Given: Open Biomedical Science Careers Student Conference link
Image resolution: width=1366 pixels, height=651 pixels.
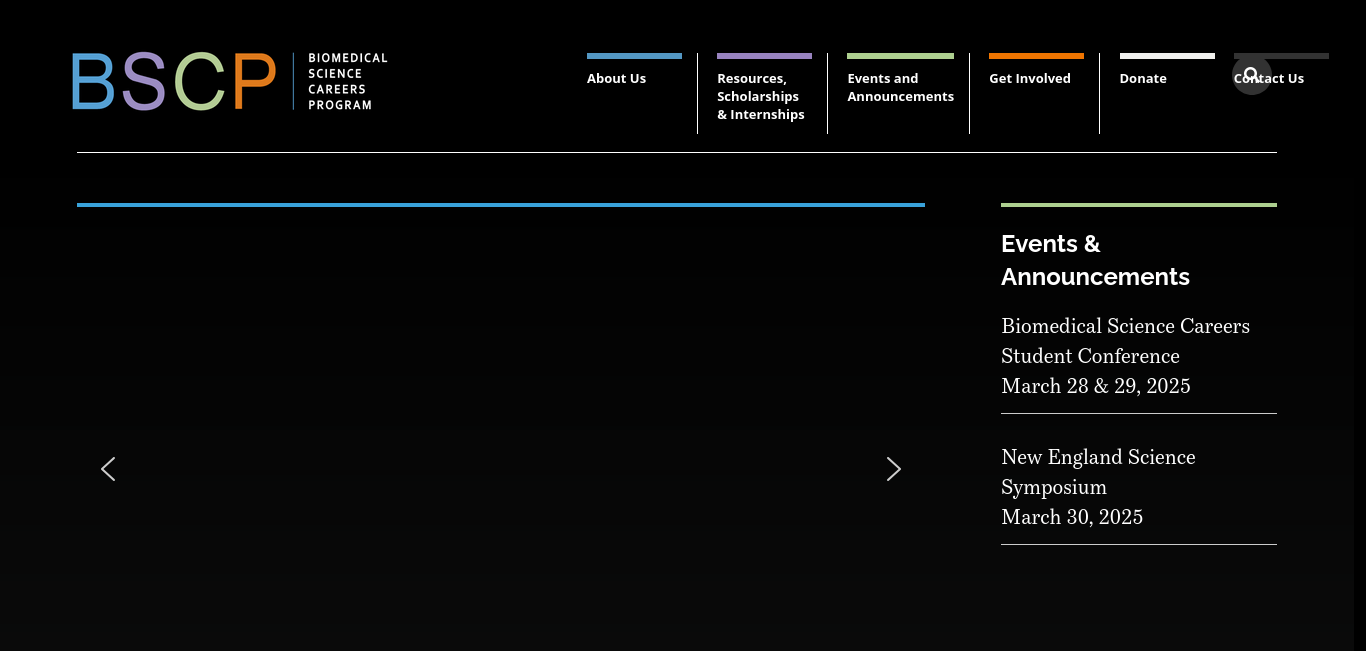Looking at the screenshot, I should coord(1125,341).
